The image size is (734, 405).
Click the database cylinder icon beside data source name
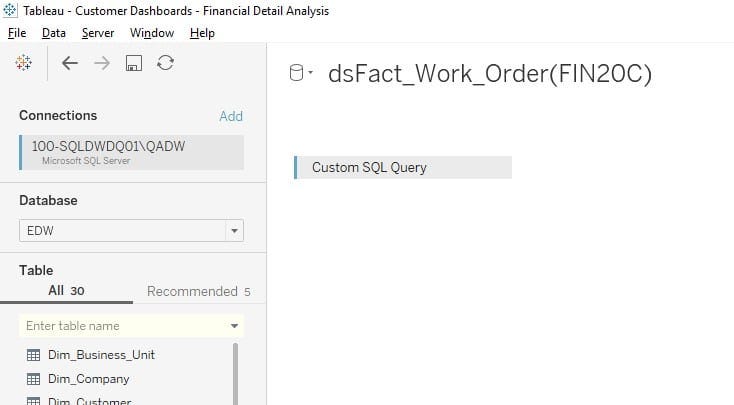pyautogui.click(x=296, y=73)
